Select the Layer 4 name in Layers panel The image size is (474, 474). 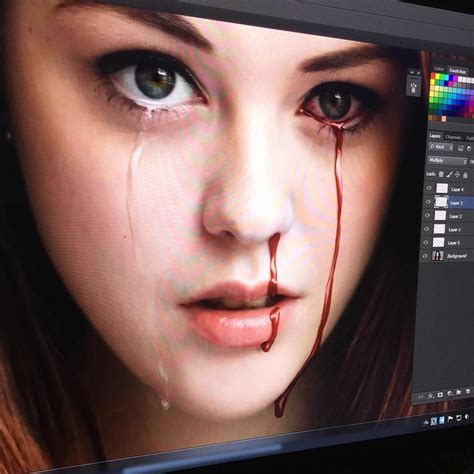[457, 189]
